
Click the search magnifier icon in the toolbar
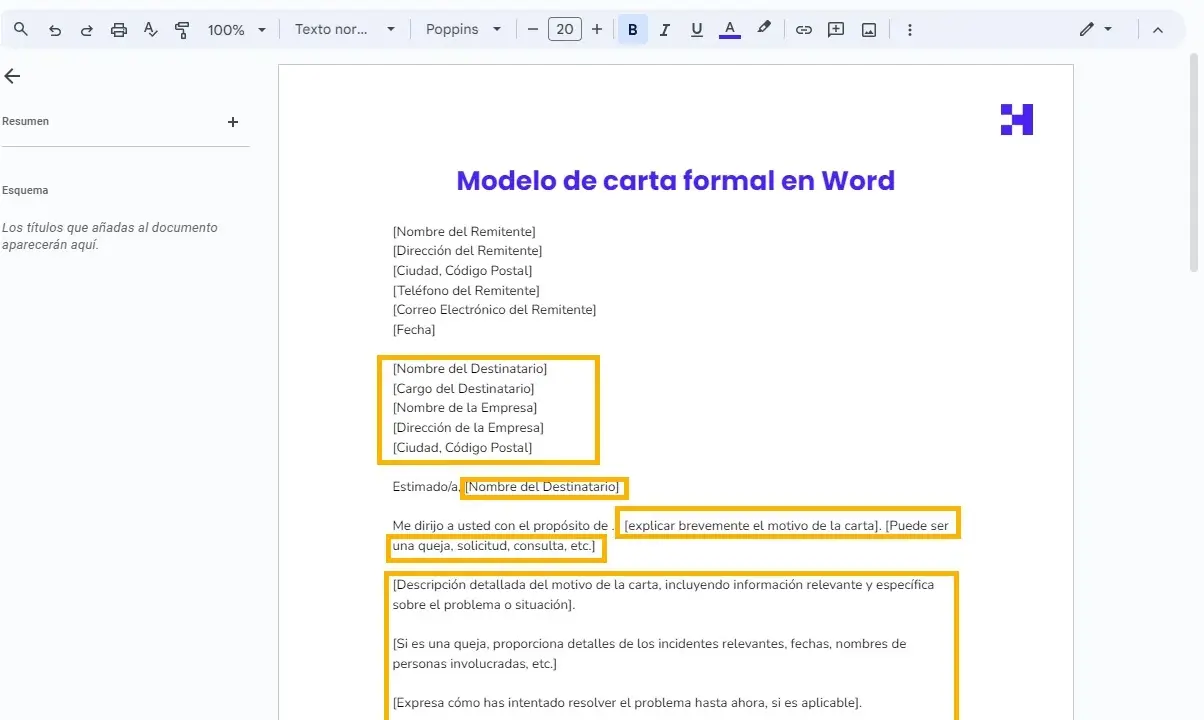(x=21, y=30)
